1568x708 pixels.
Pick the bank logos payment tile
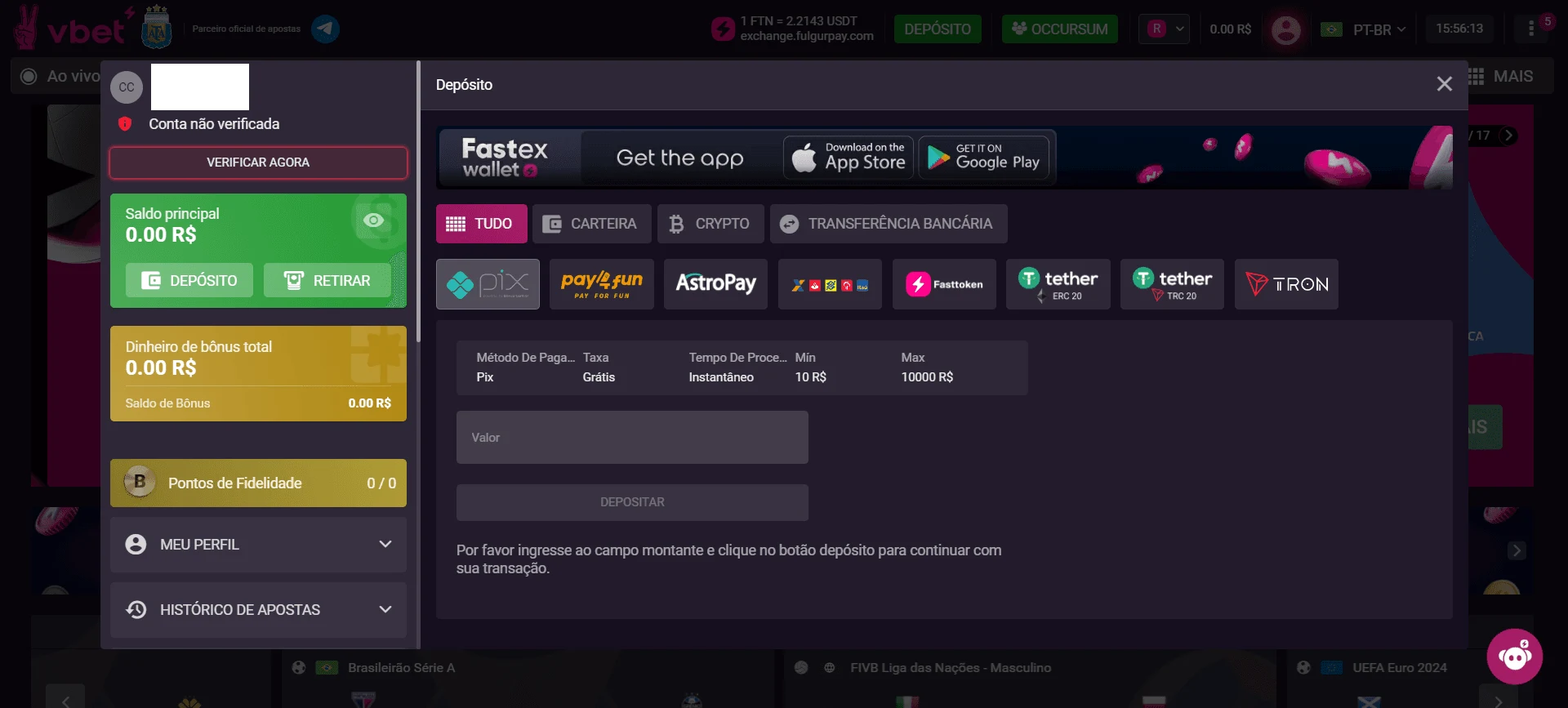830,284
